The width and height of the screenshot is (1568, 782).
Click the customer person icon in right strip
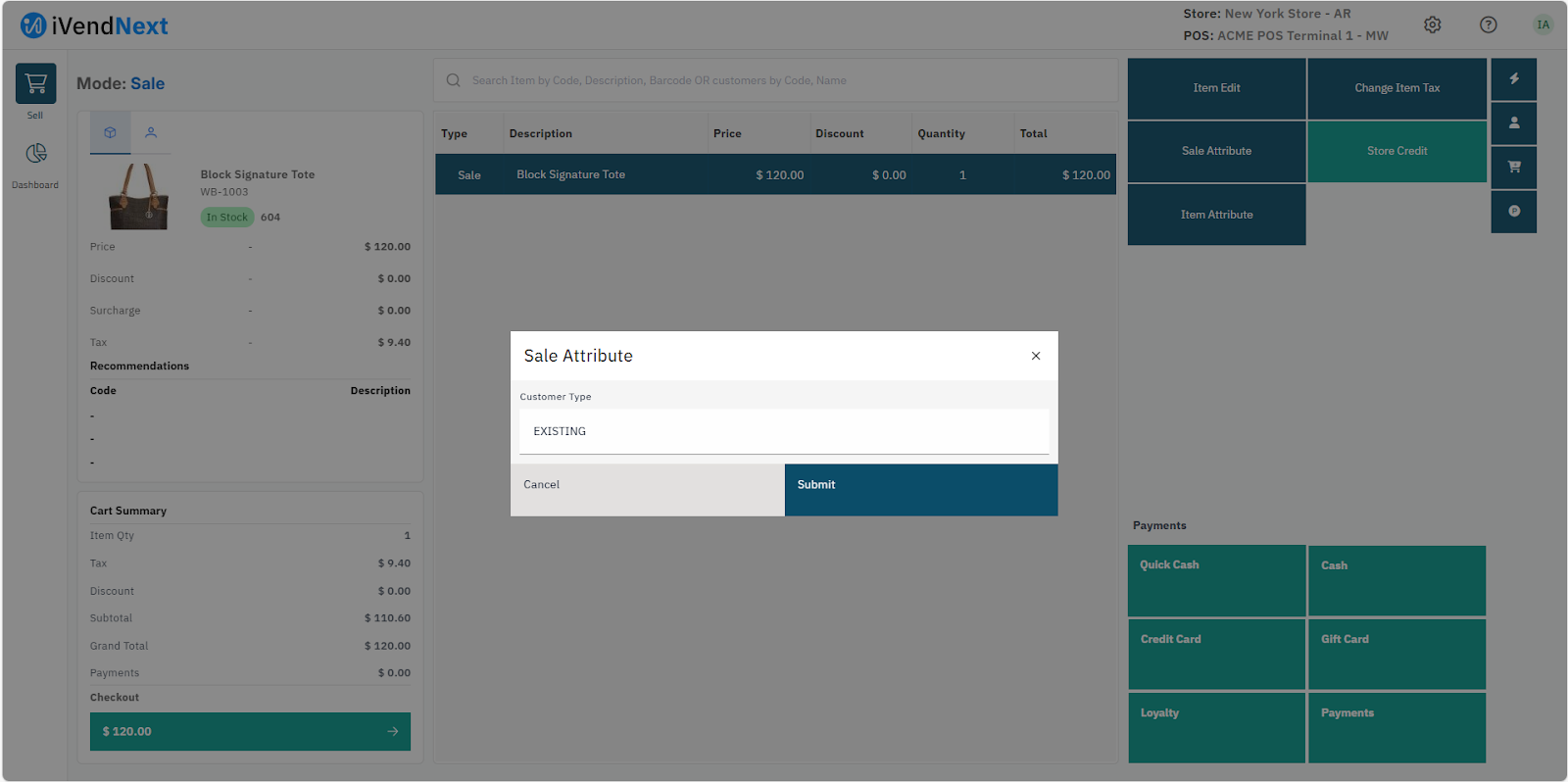tap(1513, 123)
